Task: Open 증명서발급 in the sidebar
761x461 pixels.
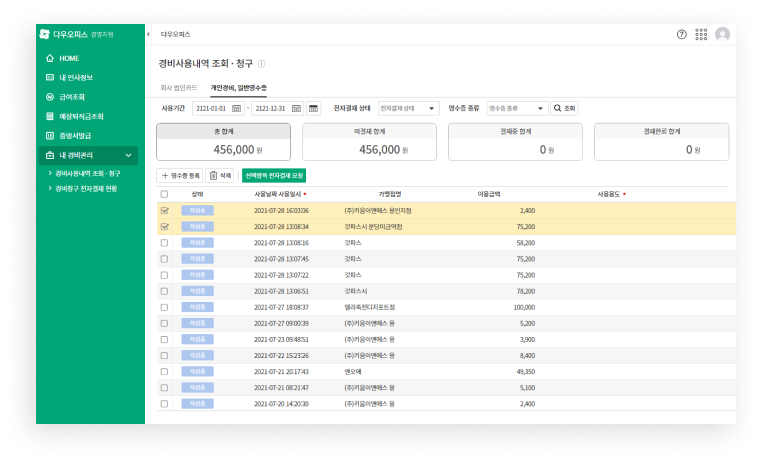Action: [x=68, y=136]
